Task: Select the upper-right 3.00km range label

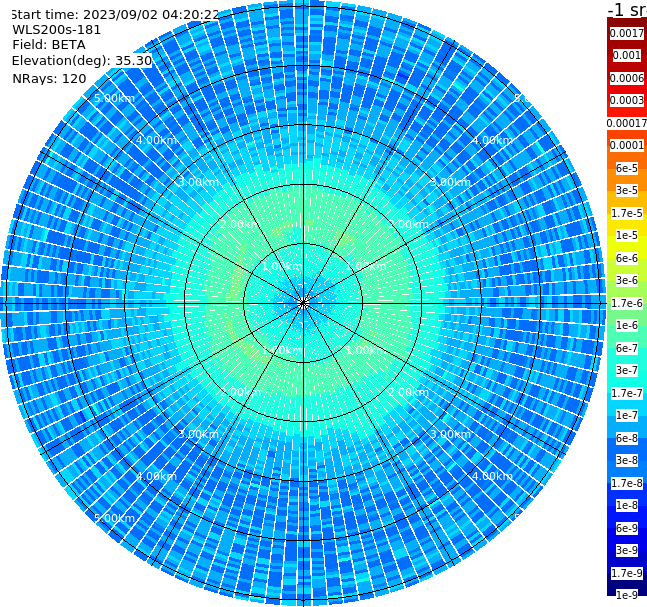Action: pos(451,182)
